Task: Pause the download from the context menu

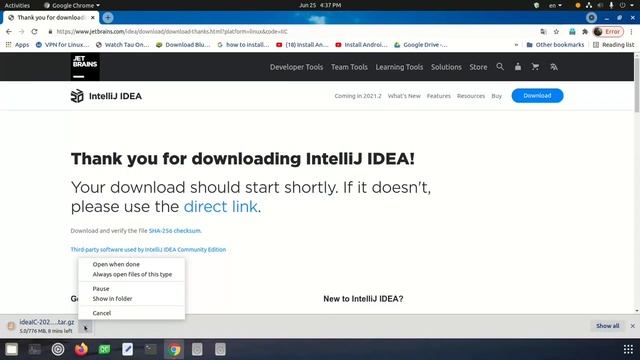Action: click(131, 289)
